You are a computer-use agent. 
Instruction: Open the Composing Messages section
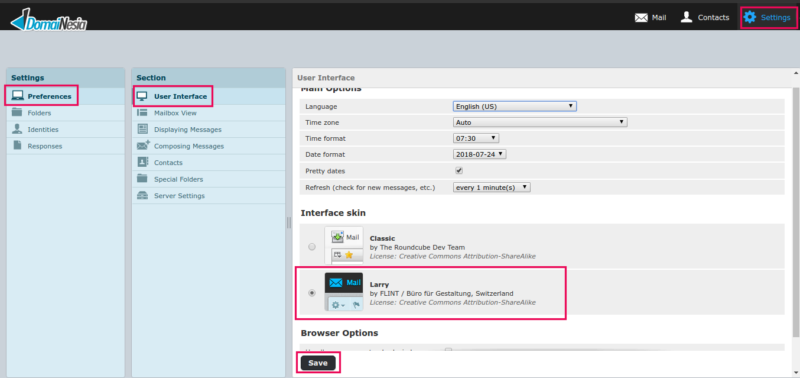208,146
